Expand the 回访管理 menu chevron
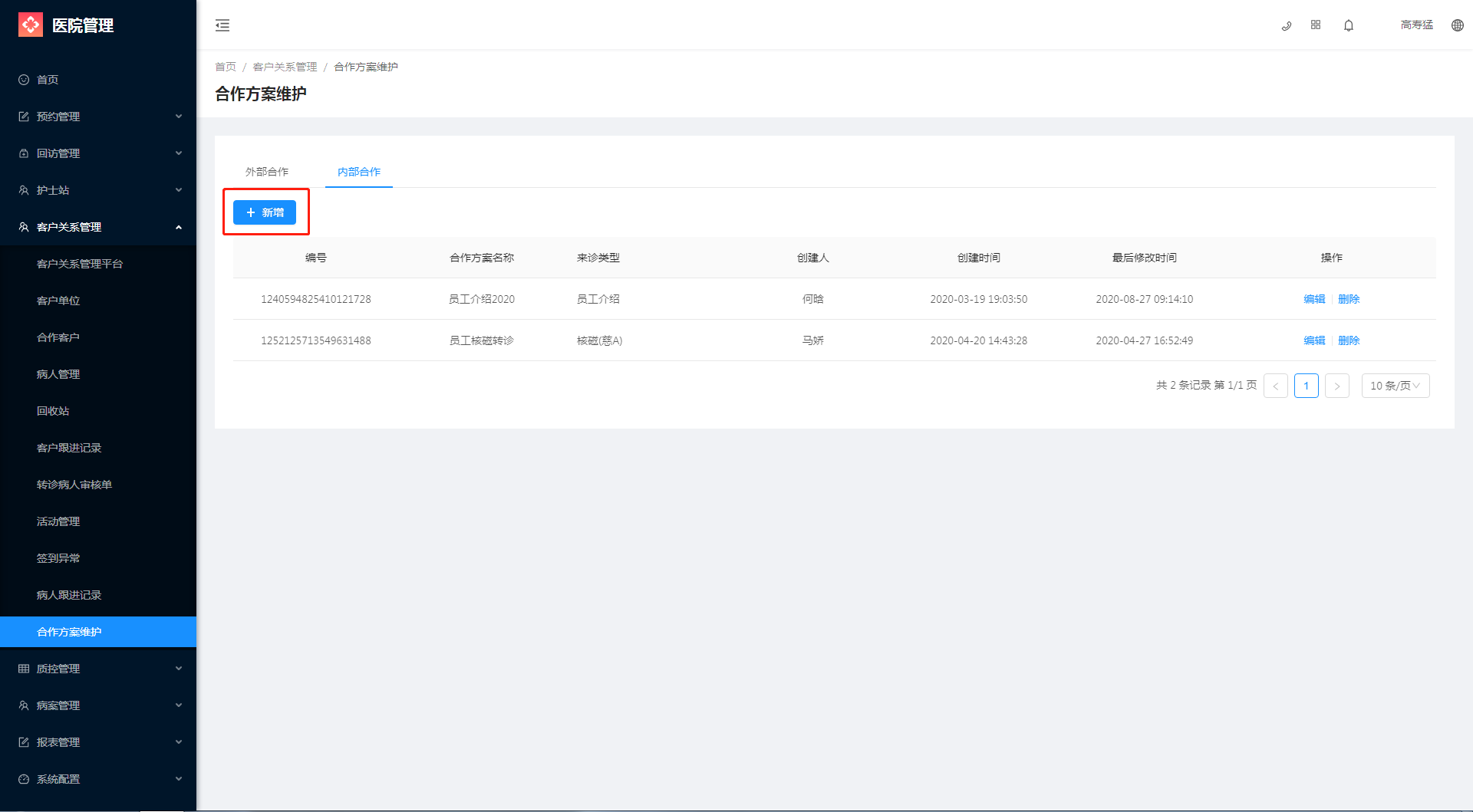The width and height of the screenshot is (1473, 812). tap(179, 153)
